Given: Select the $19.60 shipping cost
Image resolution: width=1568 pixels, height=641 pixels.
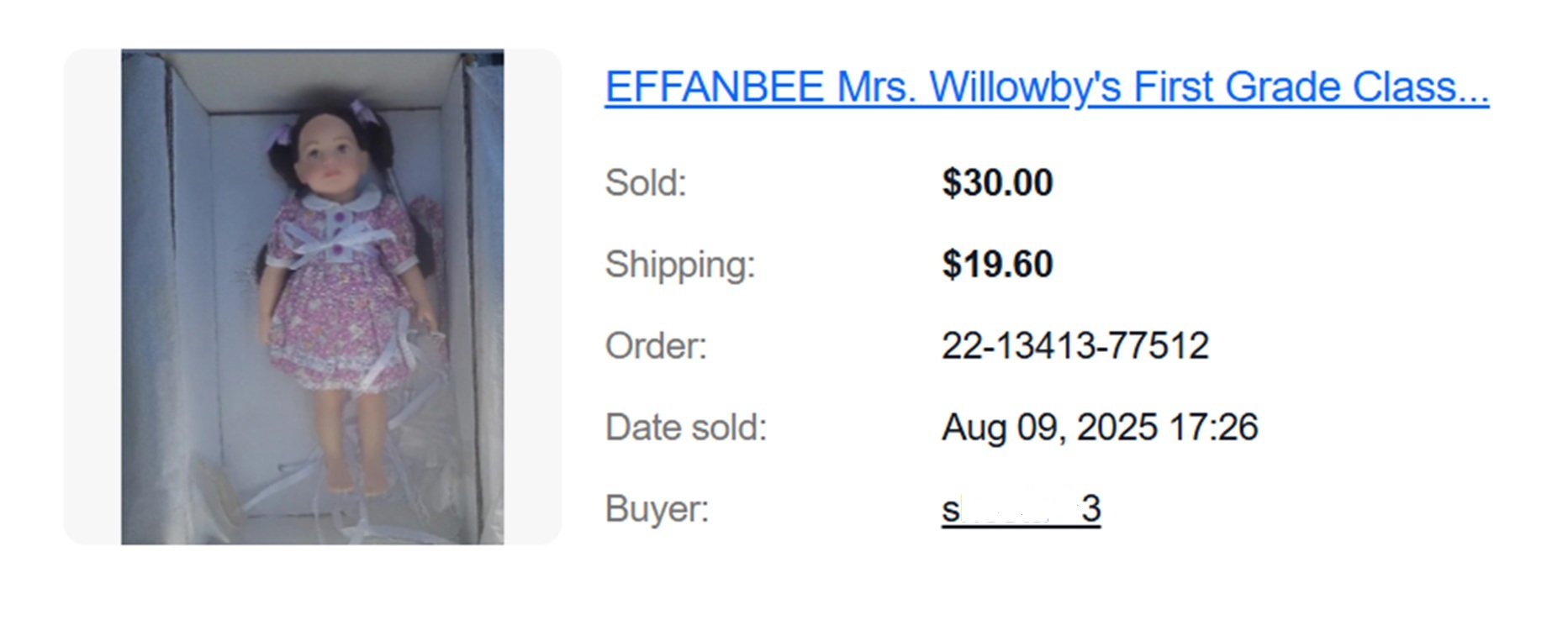Looking at the screenshot, I should point(997,264).
